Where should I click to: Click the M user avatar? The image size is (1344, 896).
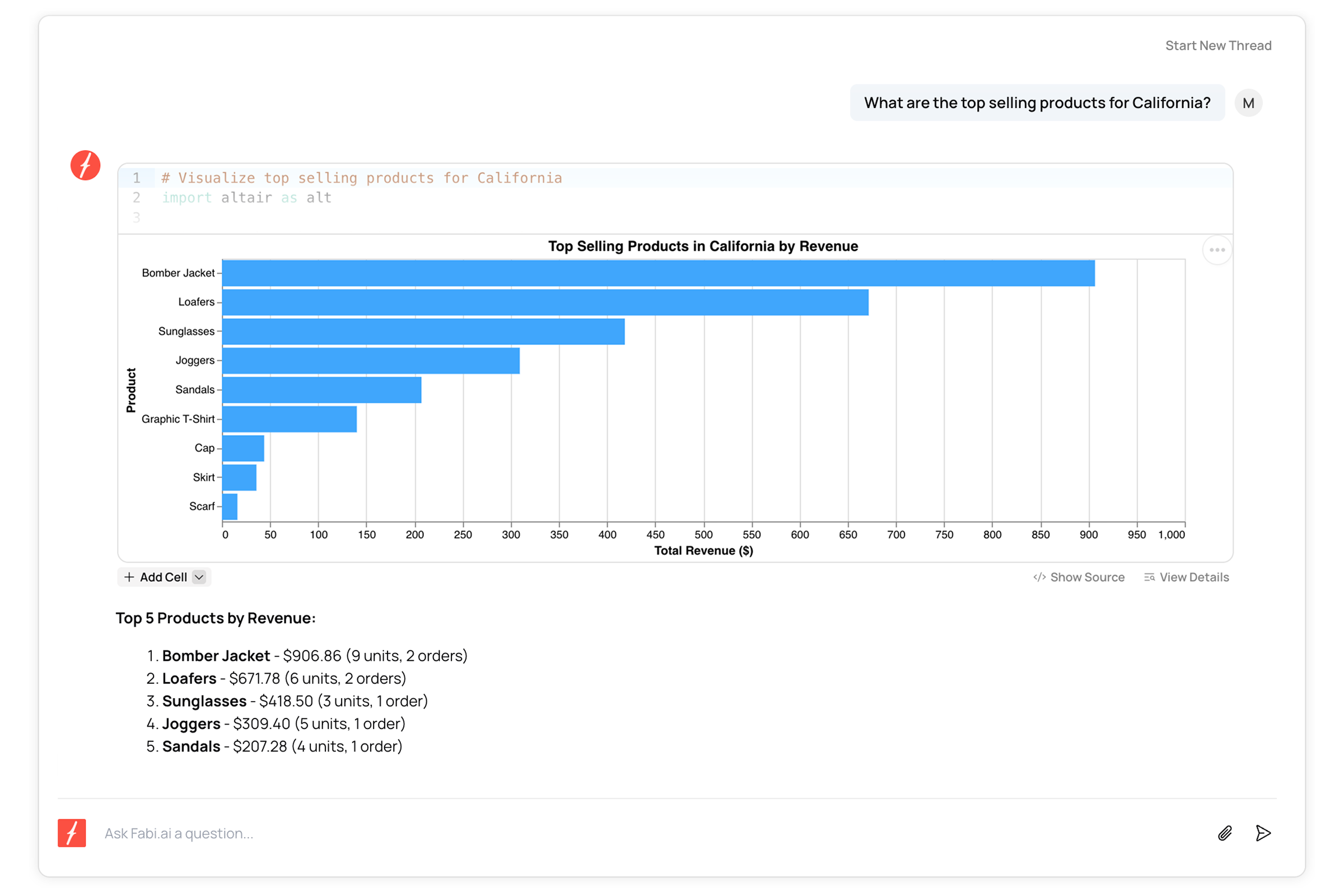point(1248,104)
